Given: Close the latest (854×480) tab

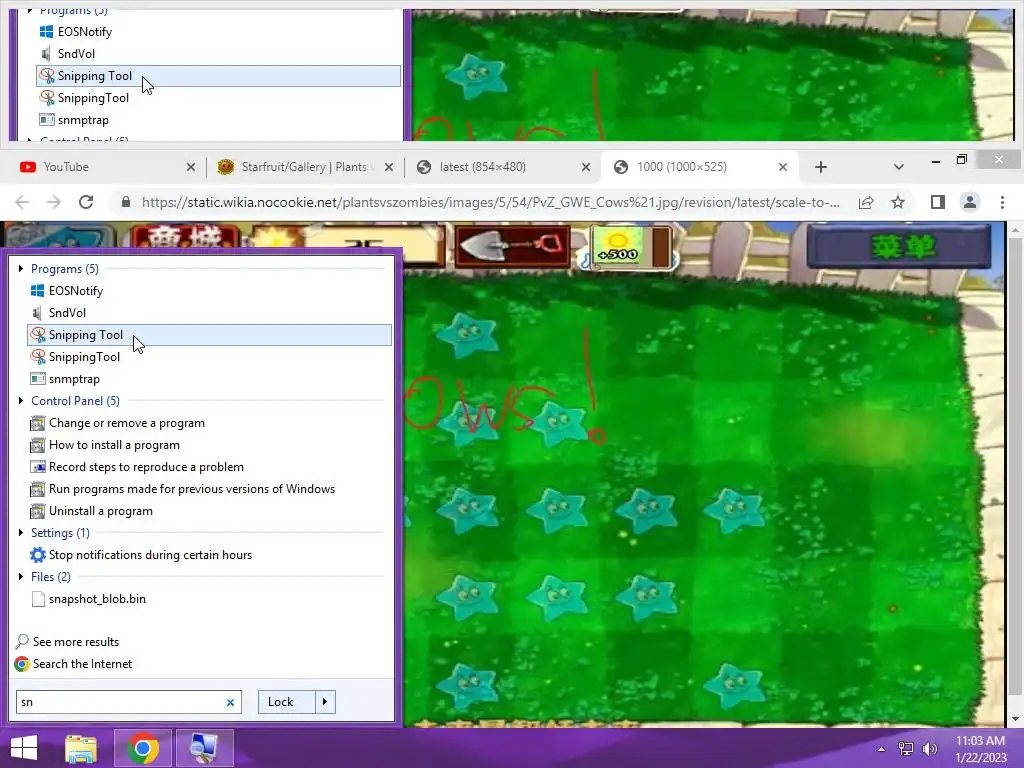Looking at the screenshot, I should pyautogui.click(x=586, y=167).
